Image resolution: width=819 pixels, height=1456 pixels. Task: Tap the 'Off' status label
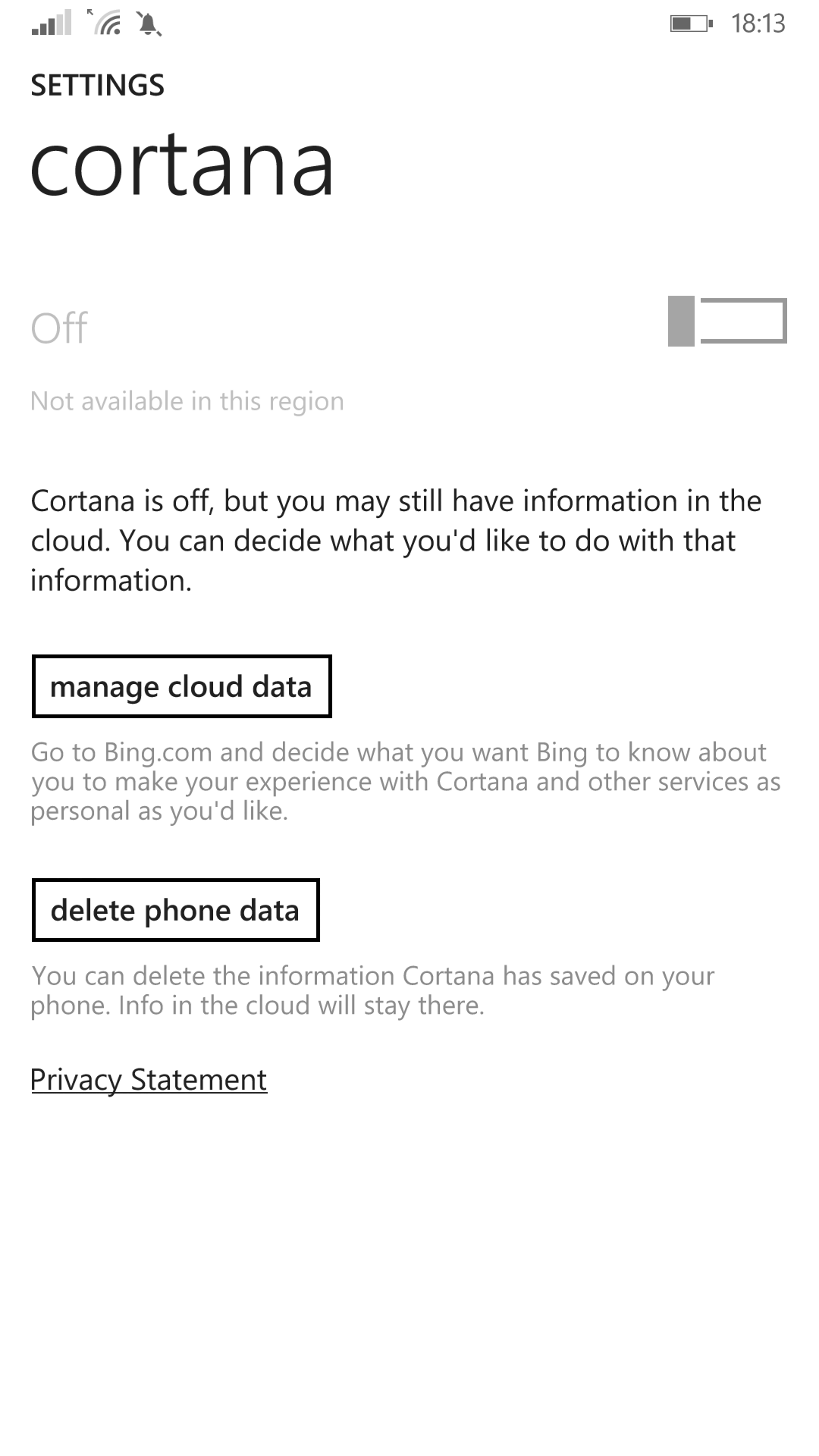click(59, 328)
